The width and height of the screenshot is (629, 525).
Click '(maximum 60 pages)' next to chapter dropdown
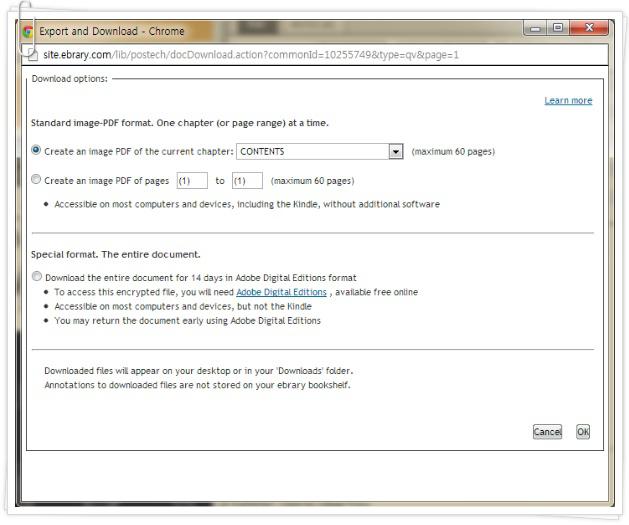[453, 152]
